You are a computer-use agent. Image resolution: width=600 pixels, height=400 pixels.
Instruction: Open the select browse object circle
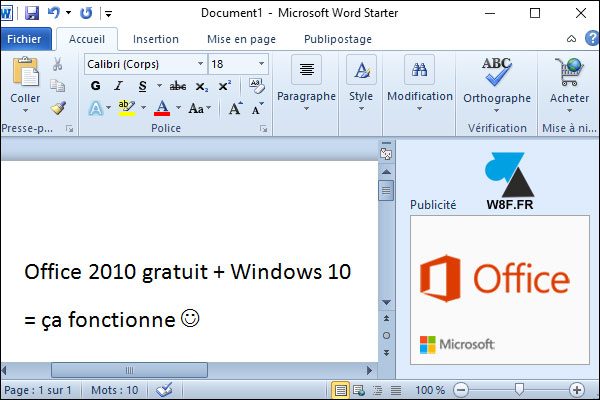click(386, 335)
